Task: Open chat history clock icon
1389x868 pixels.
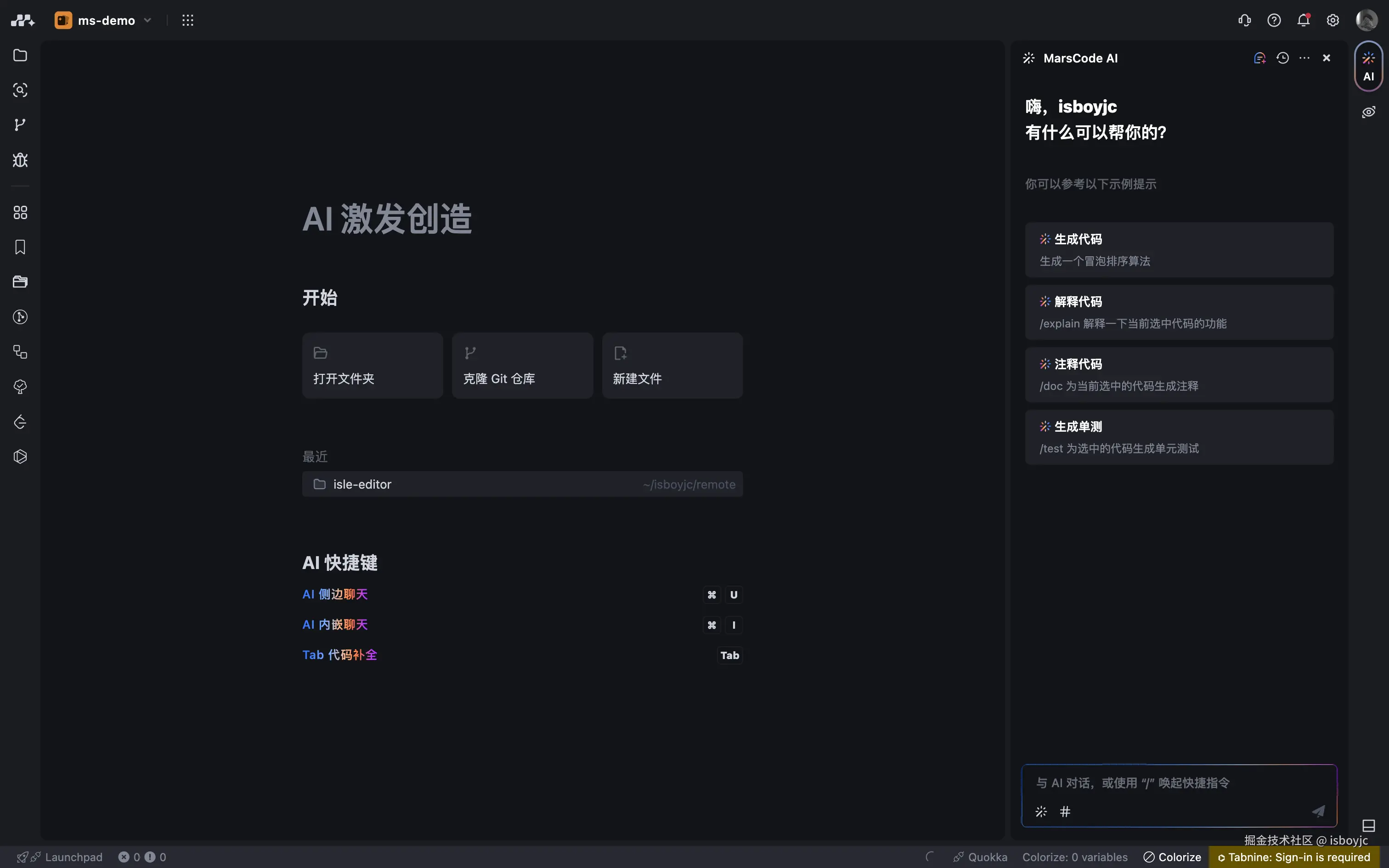Action: tap(1282, 58)
